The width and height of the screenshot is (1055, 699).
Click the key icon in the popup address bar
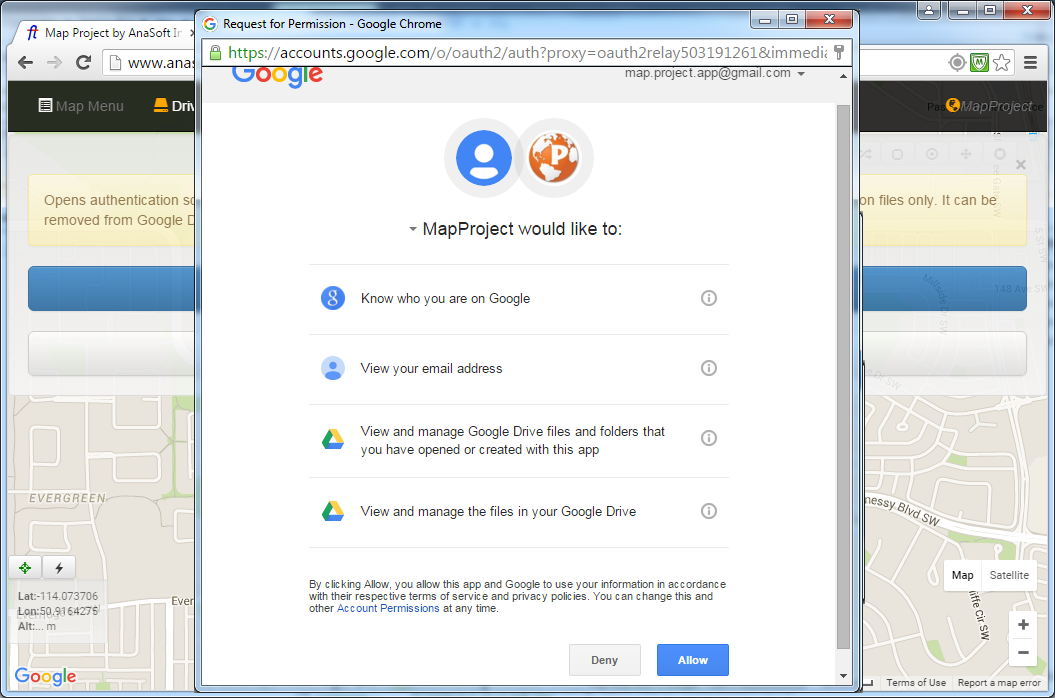pos(839,52)
